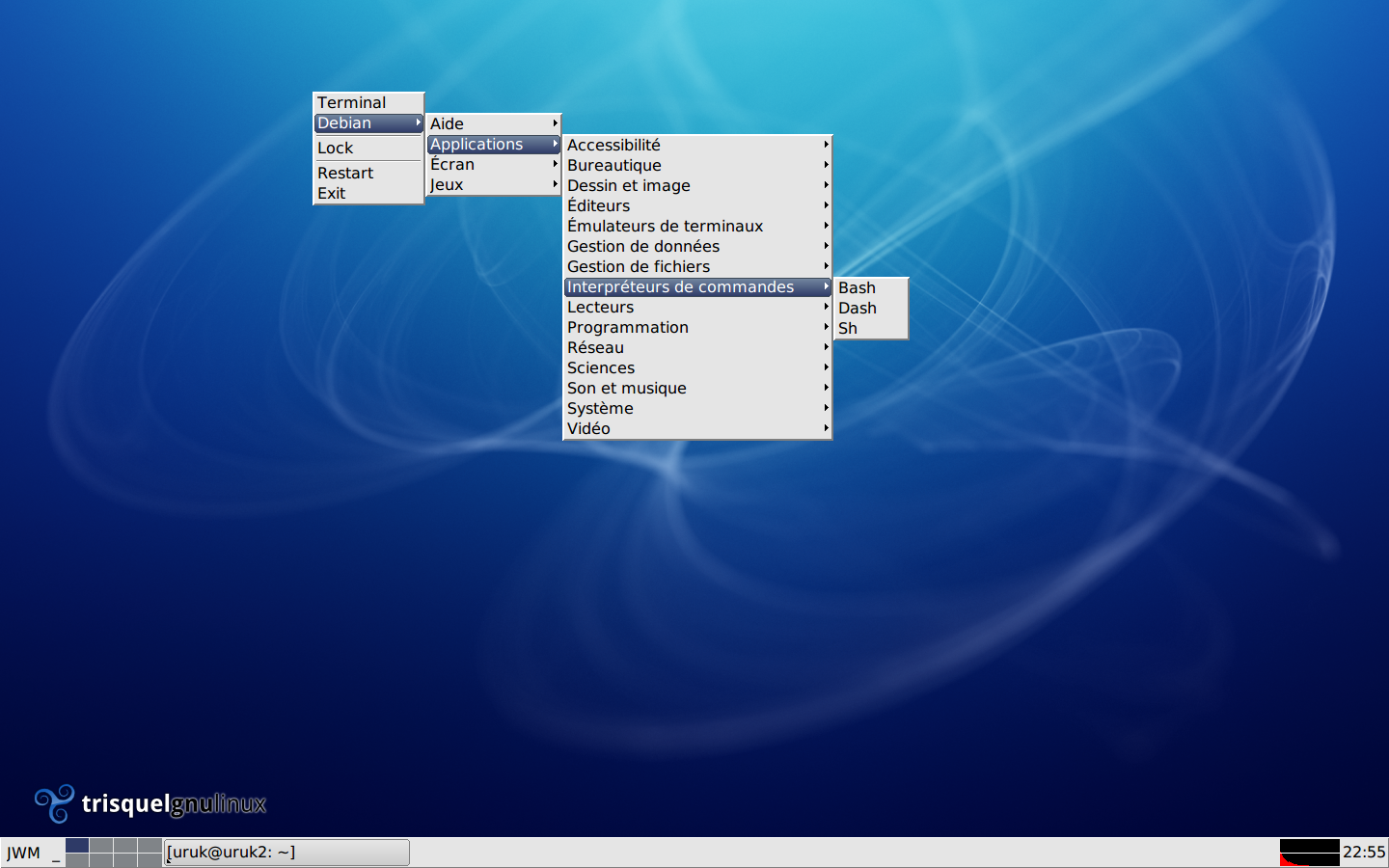Click the JWM menu button in taskbar
The image size is (1389, 868).
pyautogui.click(x=23, y=853)
